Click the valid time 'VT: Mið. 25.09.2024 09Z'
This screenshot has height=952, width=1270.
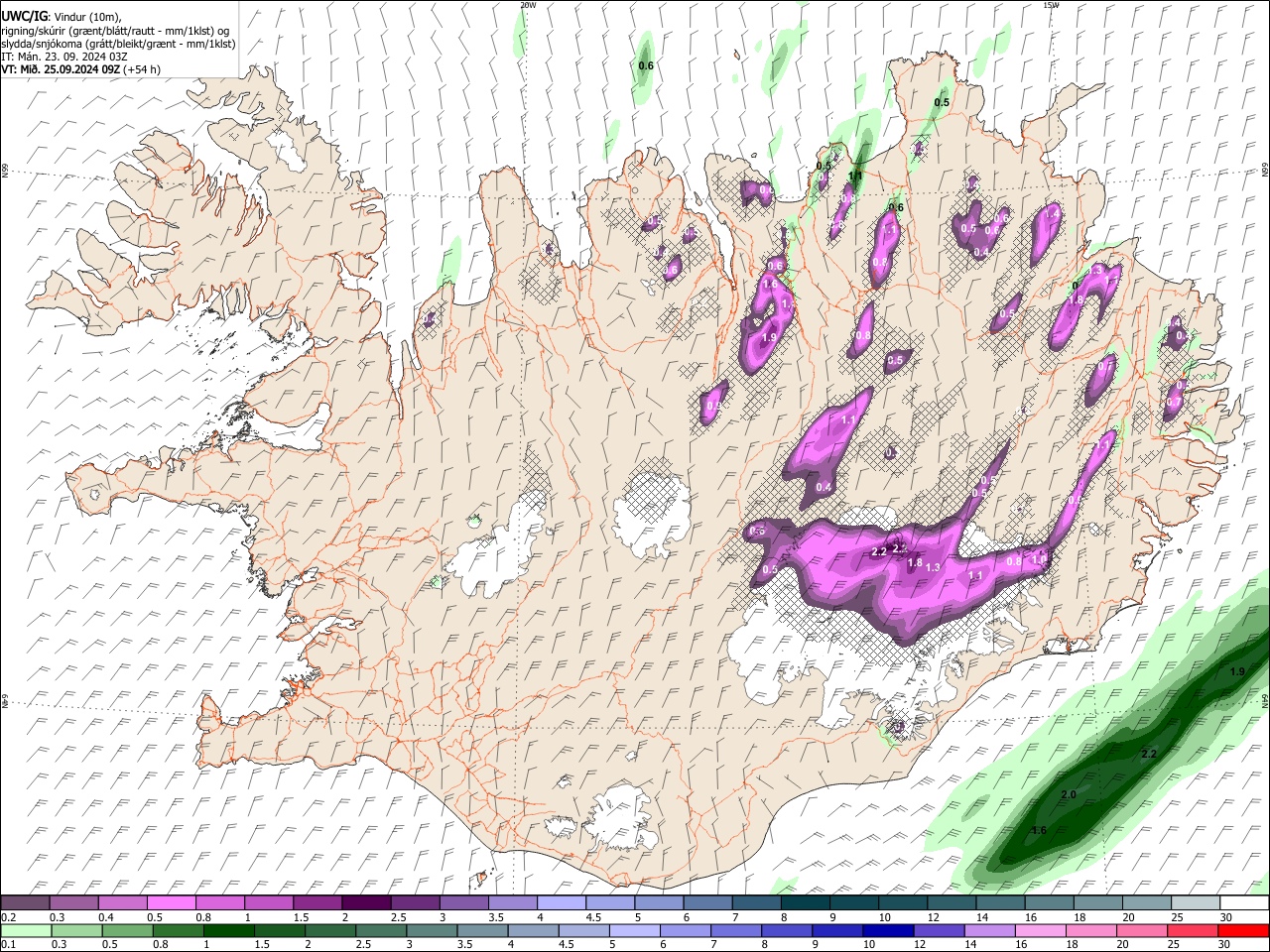[x=61, y=69]
